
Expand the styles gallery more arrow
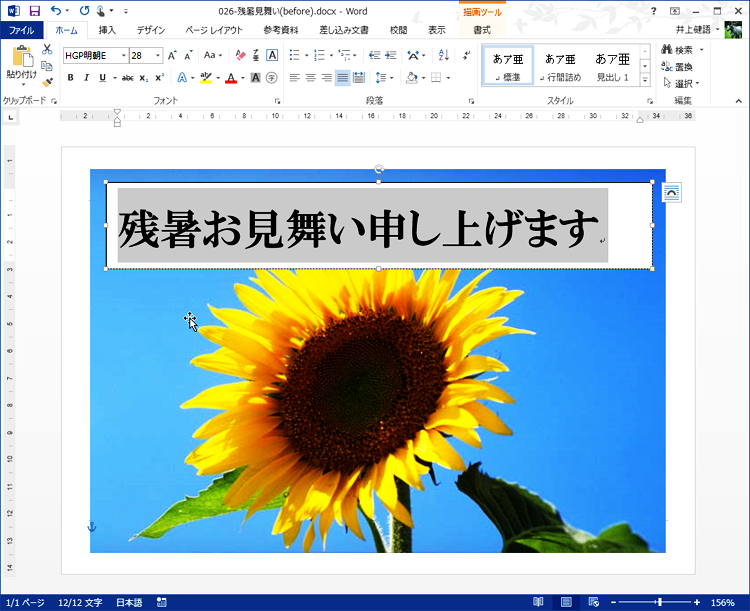tap(645, 80)
